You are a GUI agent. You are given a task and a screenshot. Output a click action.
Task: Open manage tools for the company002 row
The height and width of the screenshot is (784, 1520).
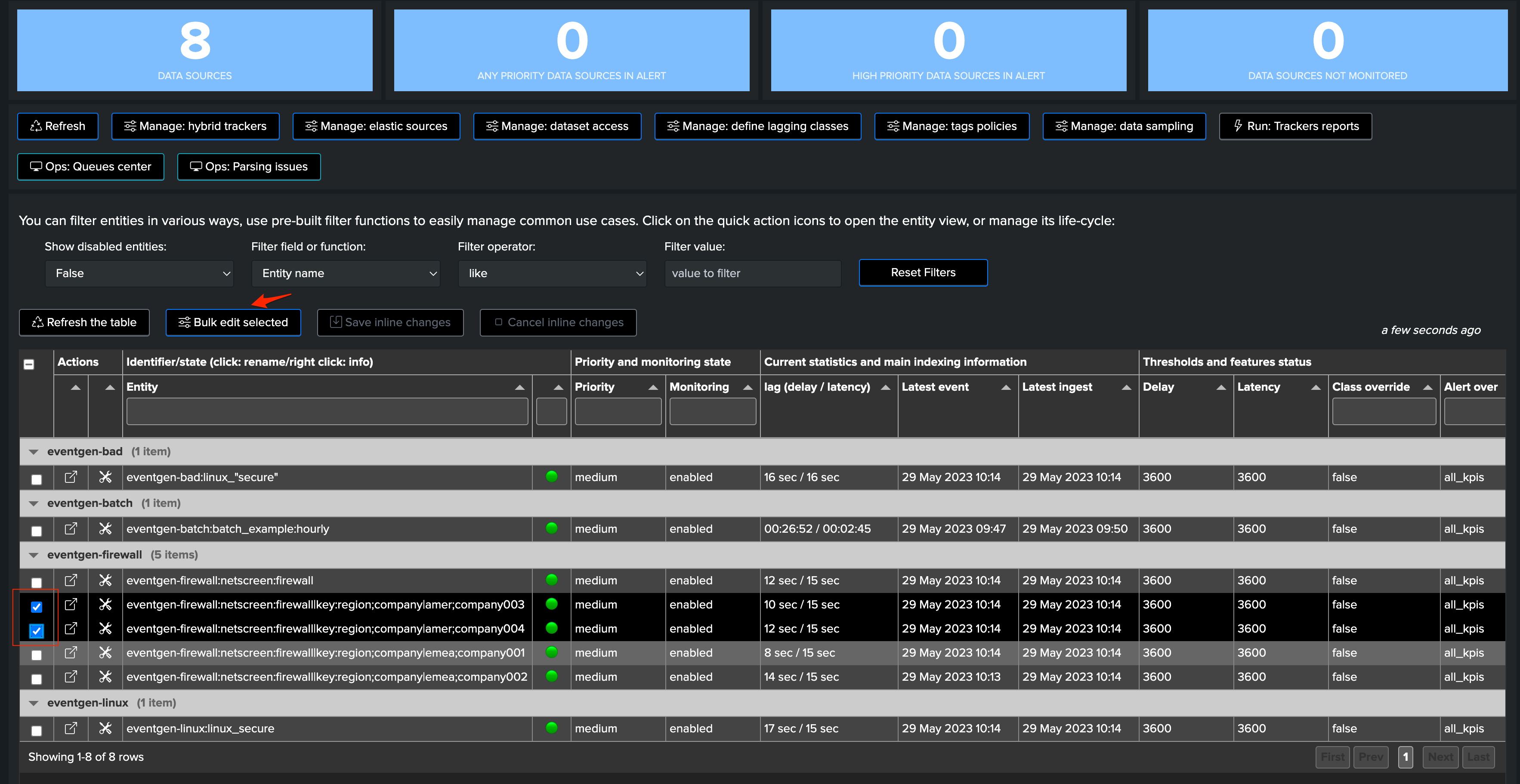(x=105, y=677)
